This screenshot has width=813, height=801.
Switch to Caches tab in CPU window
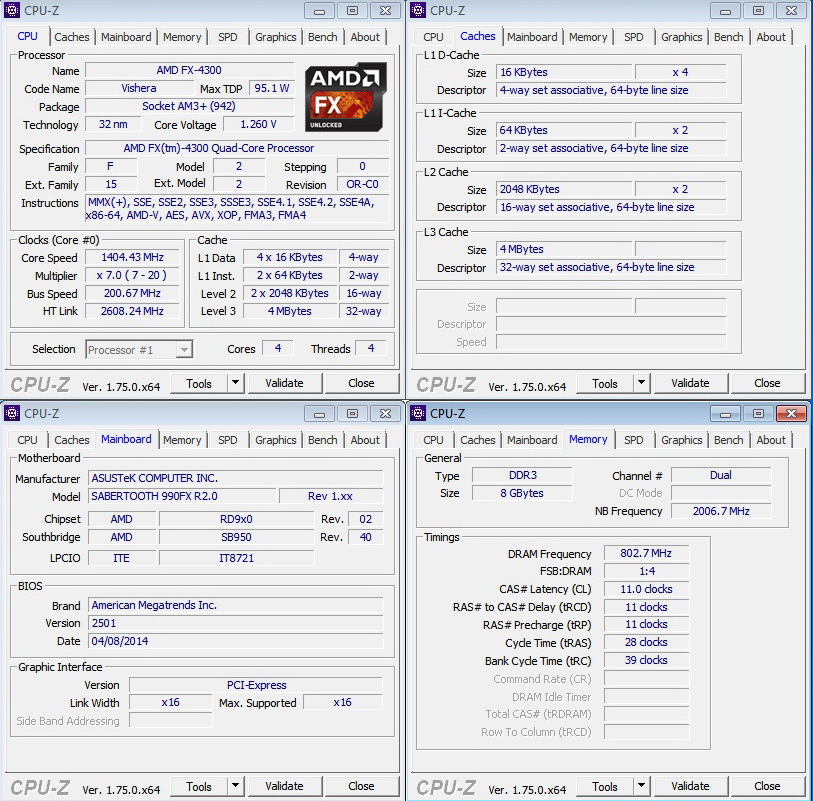(x=72, y=37)
